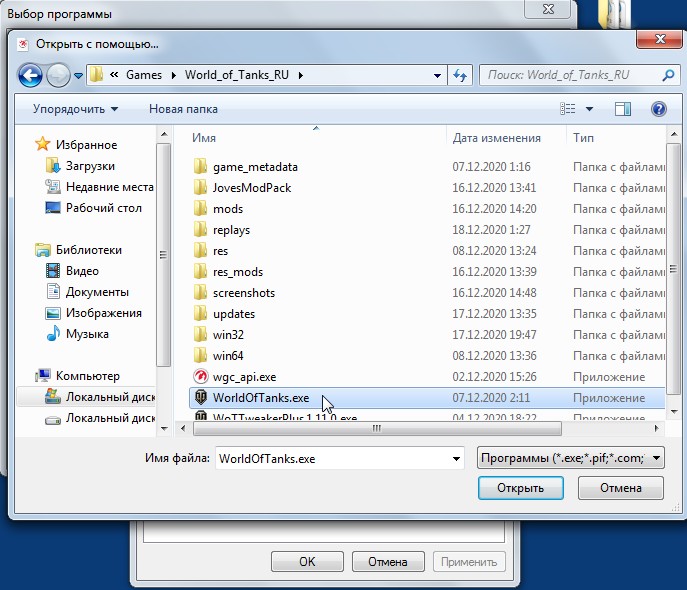Click OK in the background properties window

[307, 562]
